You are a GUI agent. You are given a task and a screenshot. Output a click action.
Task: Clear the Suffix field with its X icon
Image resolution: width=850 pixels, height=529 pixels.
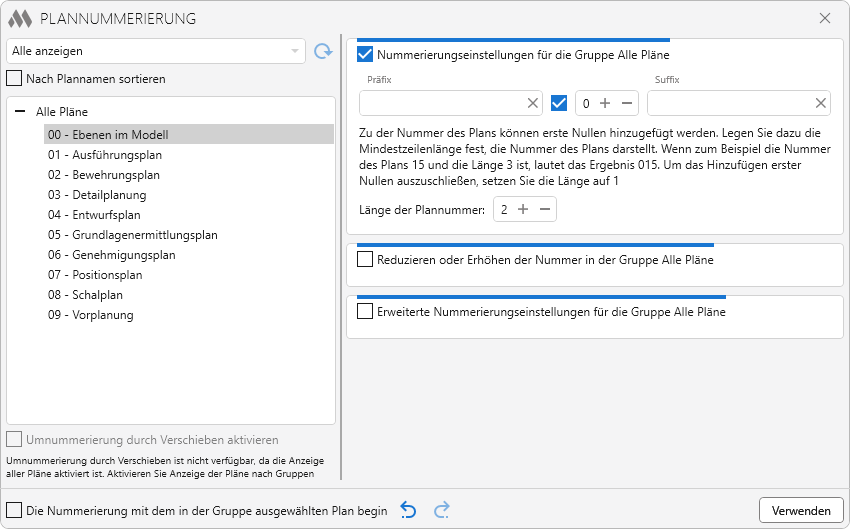point(821,103)
